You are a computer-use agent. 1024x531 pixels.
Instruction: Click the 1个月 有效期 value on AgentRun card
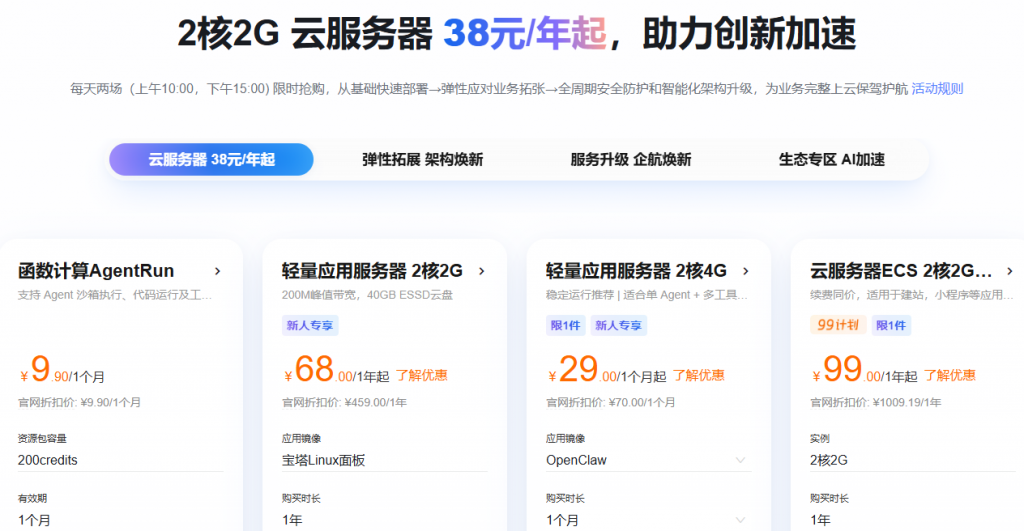tap(35, 521)
